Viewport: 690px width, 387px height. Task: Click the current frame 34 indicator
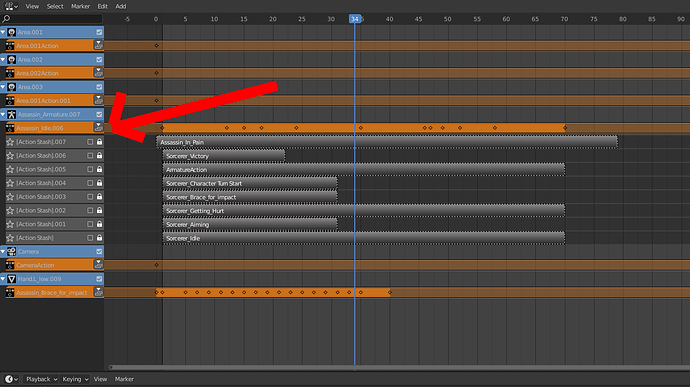click(x=355, y=18)
